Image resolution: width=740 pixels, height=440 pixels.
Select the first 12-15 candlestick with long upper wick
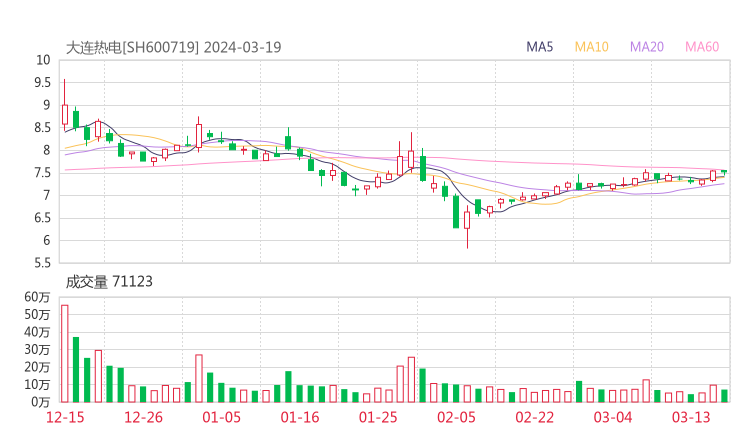coord(65,105)
